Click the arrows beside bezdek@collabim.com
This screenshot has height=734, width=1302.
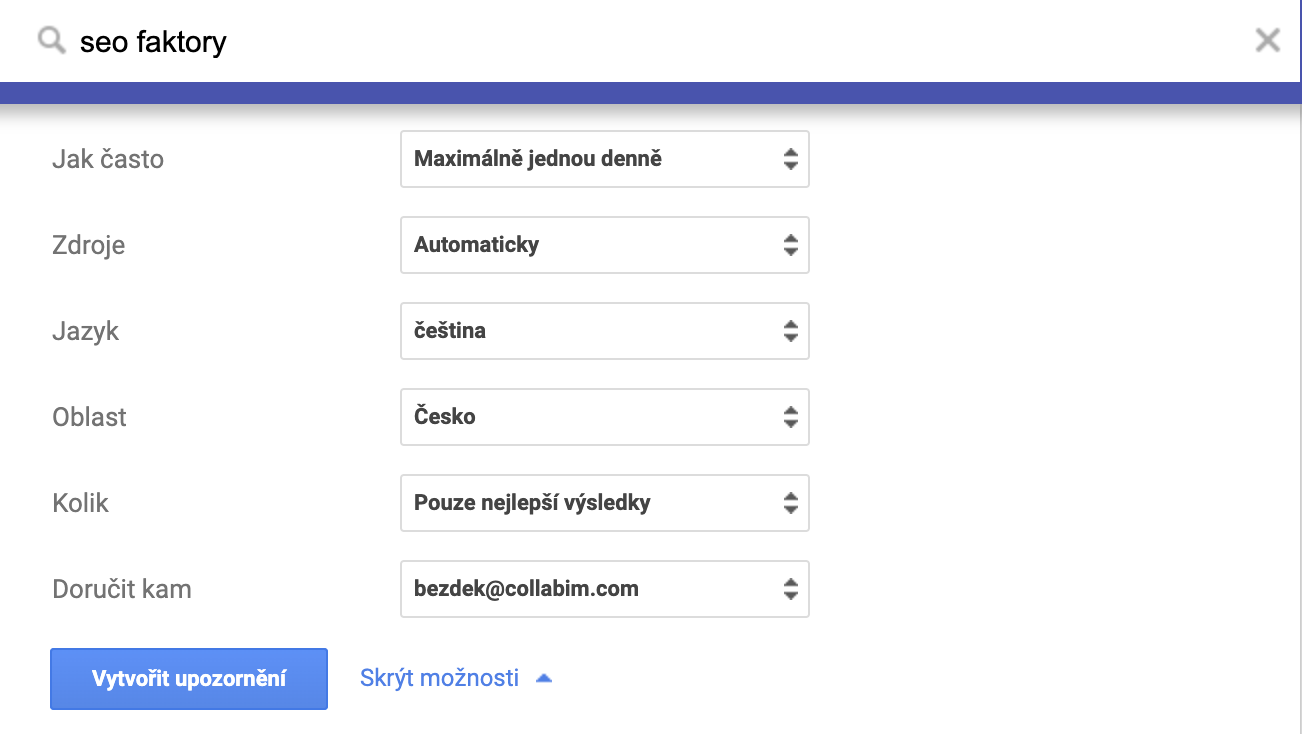790,589
